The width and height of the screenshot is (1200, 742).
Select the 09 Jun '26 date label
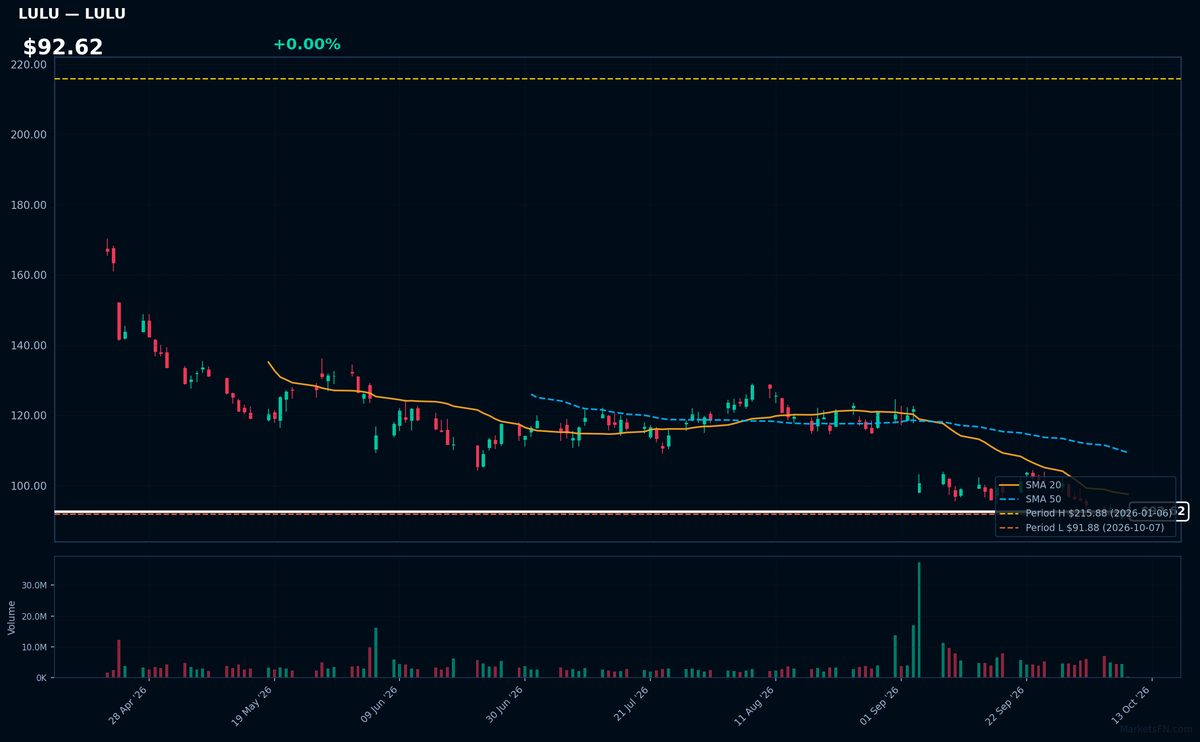[380, 704]
